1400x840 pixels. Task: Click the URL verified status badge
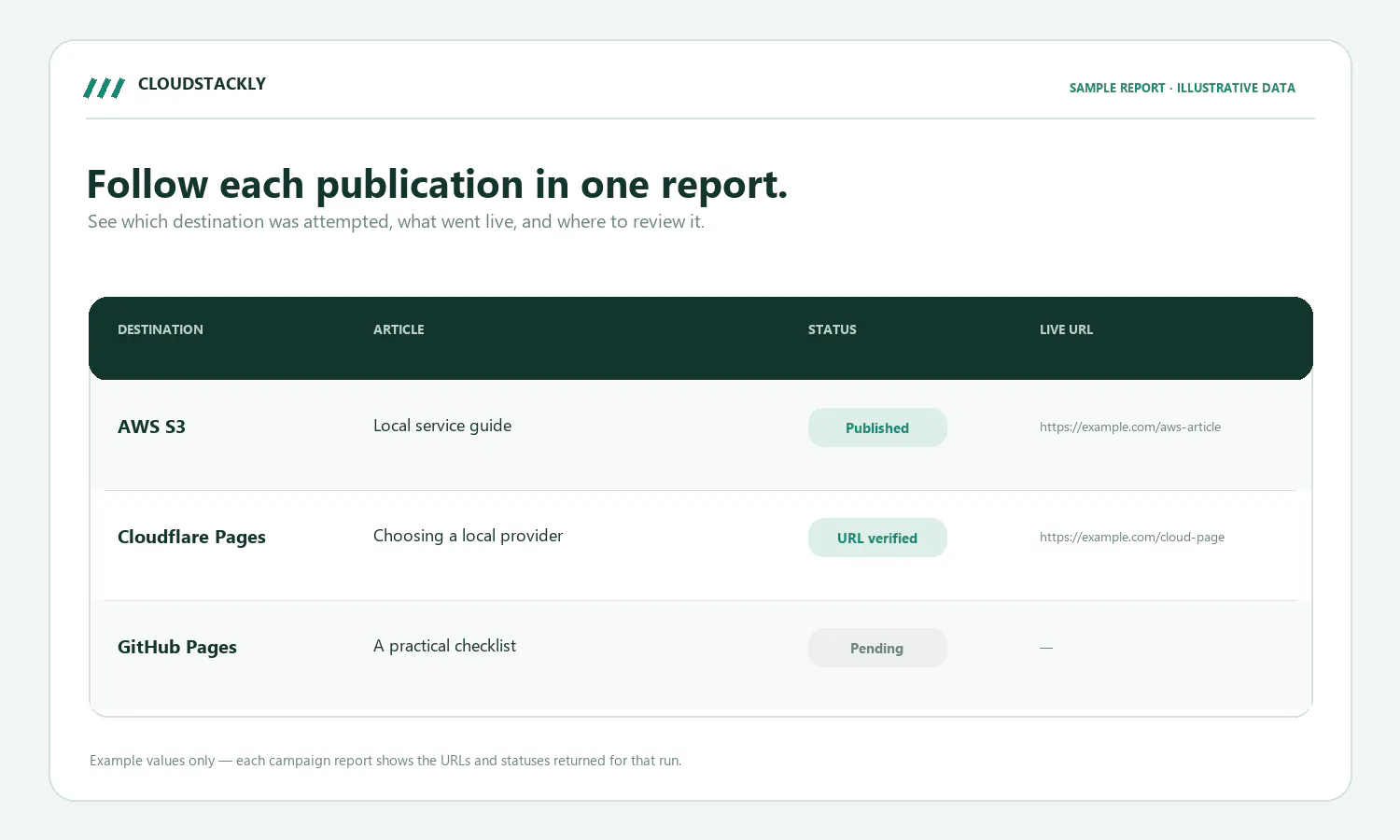pyautogui.click(x=877, y=538)
